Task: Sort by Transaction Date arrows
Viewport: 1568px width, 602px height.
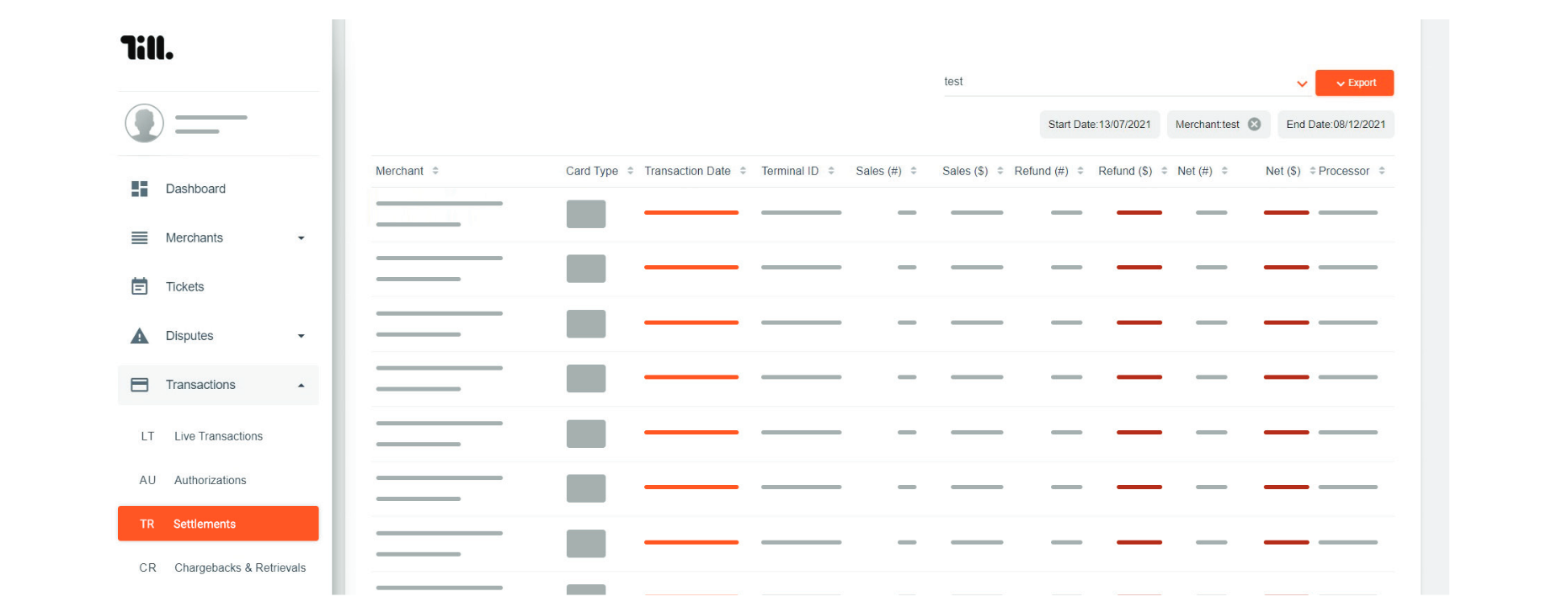Action: [x=743, y=171]
